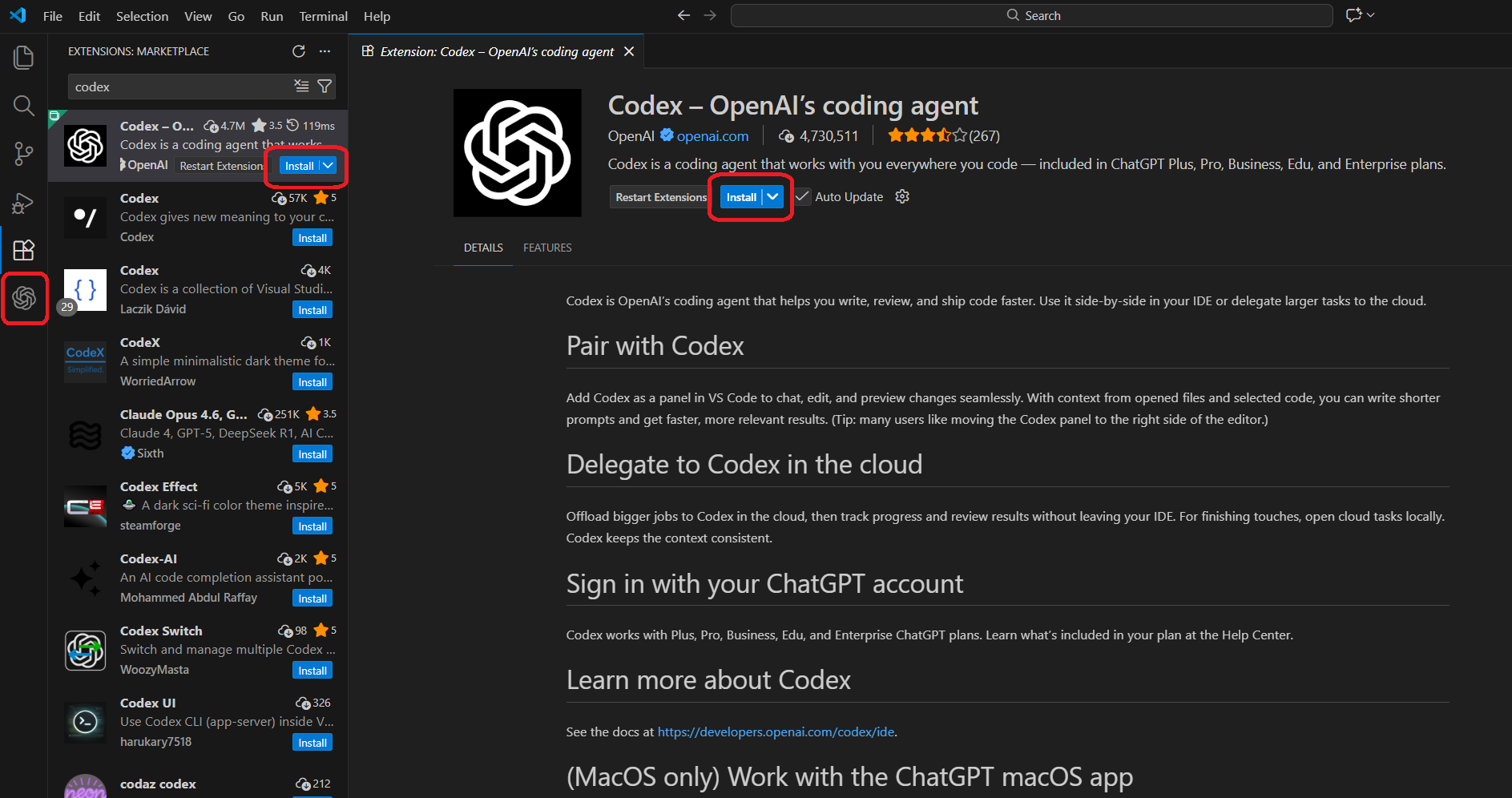Image resolution: width=1512 pixels, height=798 pixels.
Task: Install the Claude Opus 4.6 extension by Sixth
Action: (x=312, y=454)
